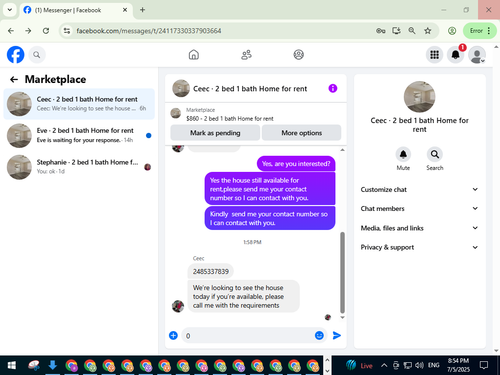Click the Facebook search magnifier icon
500x375 pixels.
pos(37,55)
